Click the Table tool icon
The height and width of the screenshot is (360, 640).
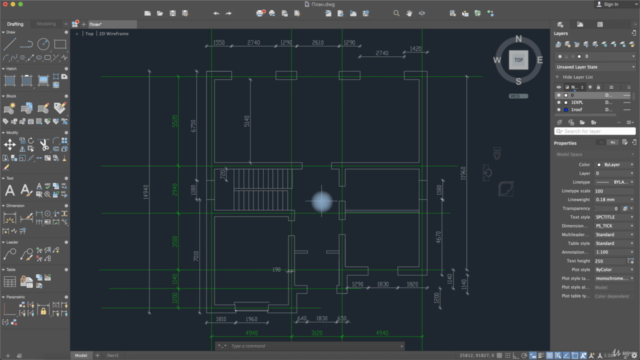tap(10, 282)
